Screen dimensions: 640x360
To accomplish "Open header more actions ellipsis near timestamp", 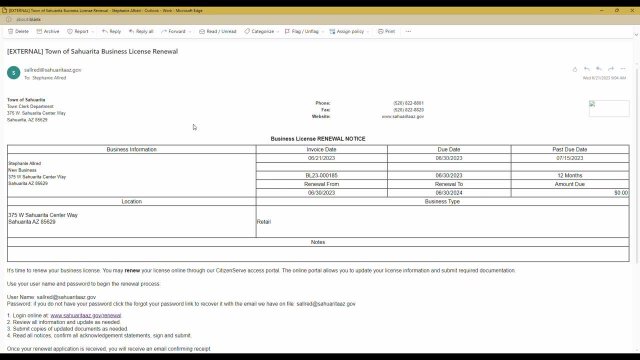I will point(623,69).
